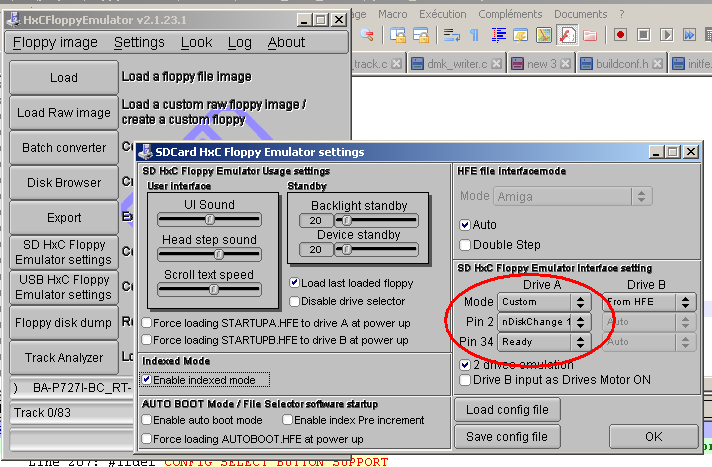Image resolution: width=712 pixels, height=467 pixels.
Task: Check Force loading STARTUPB.HFE to drive B
Action: point(147,340)
